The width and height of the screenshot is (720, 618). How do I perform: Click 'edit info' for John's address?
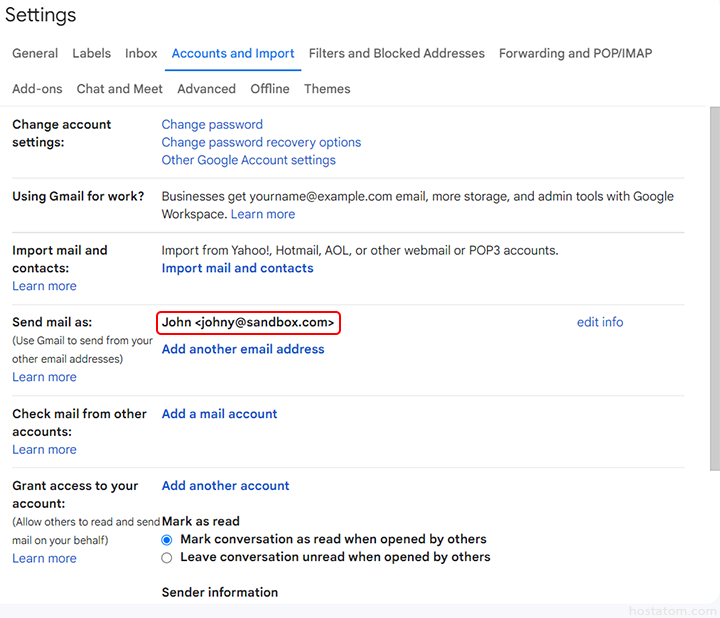click(600, 322)
